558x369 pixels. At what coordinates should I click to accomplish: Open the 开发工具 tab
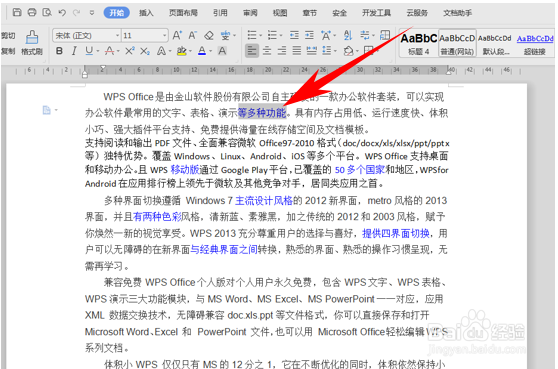[x=376, y=13]
